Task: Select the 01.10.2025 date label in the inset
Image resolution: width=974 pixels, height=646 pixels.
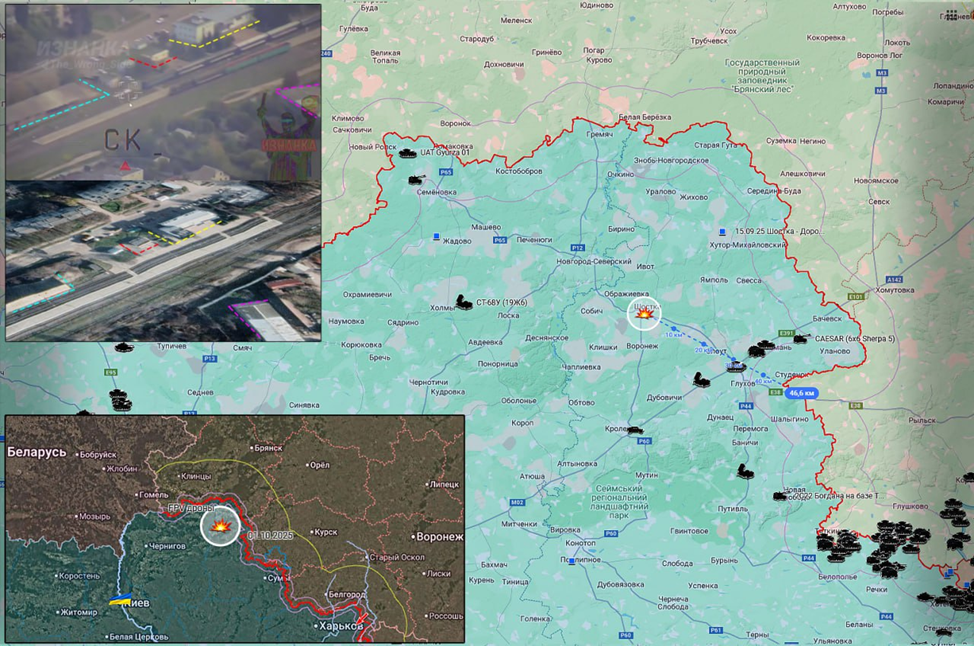Action: pos(267,535)
